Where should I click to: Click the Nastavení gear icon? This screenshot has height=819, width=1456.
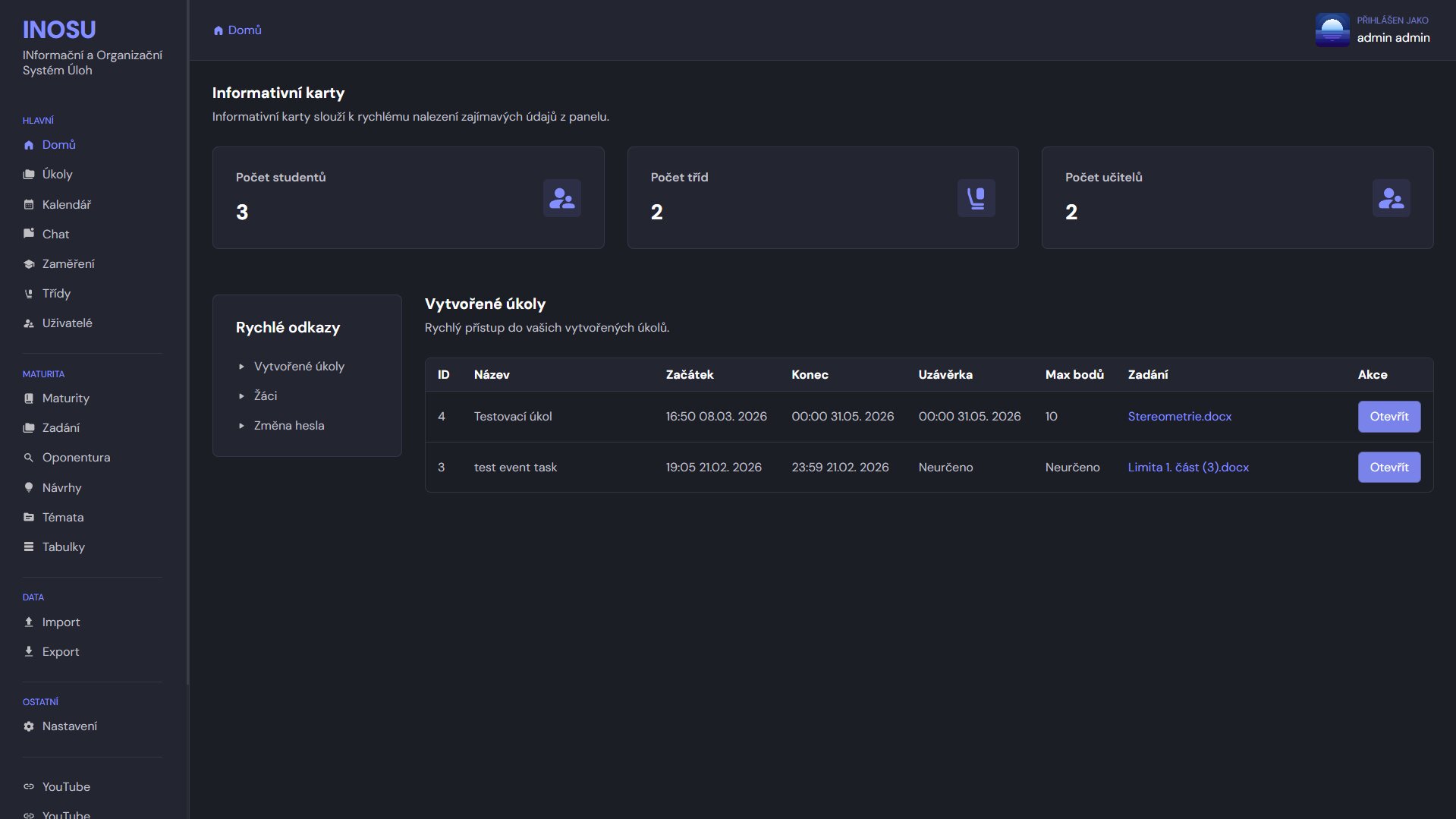(x=29, y=726)
